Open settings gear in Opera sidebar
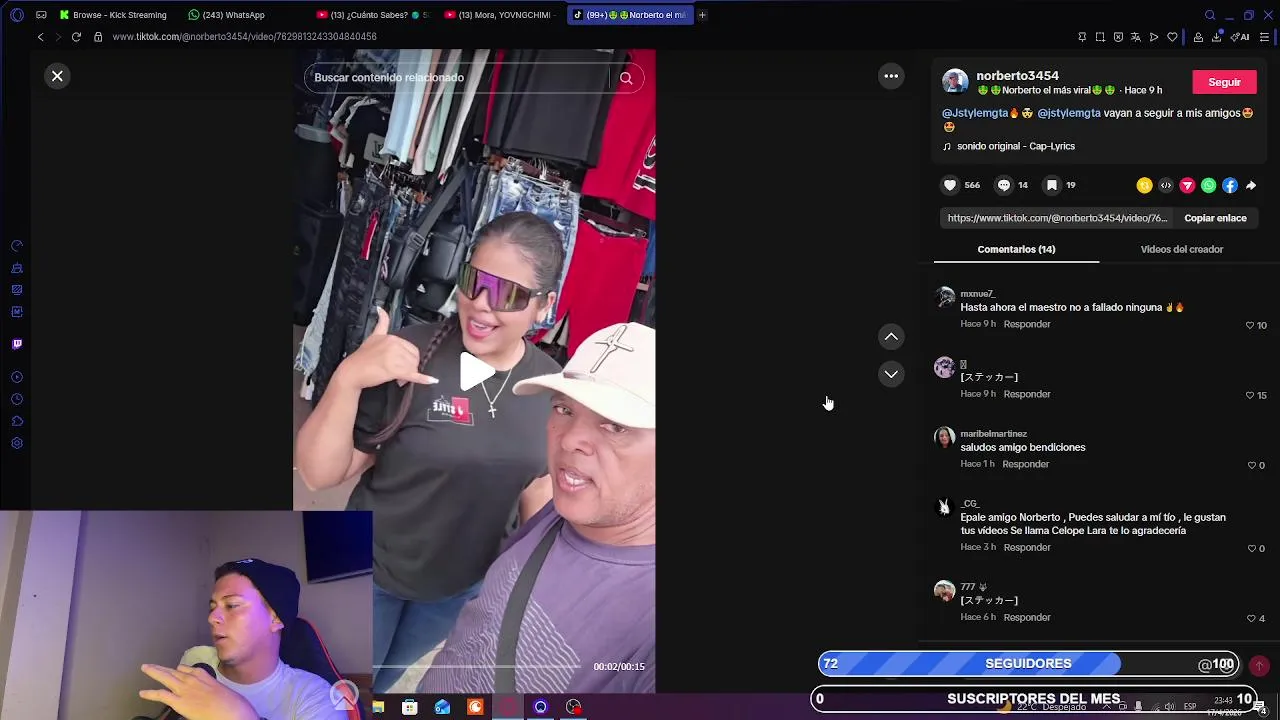 click(17, 443)
